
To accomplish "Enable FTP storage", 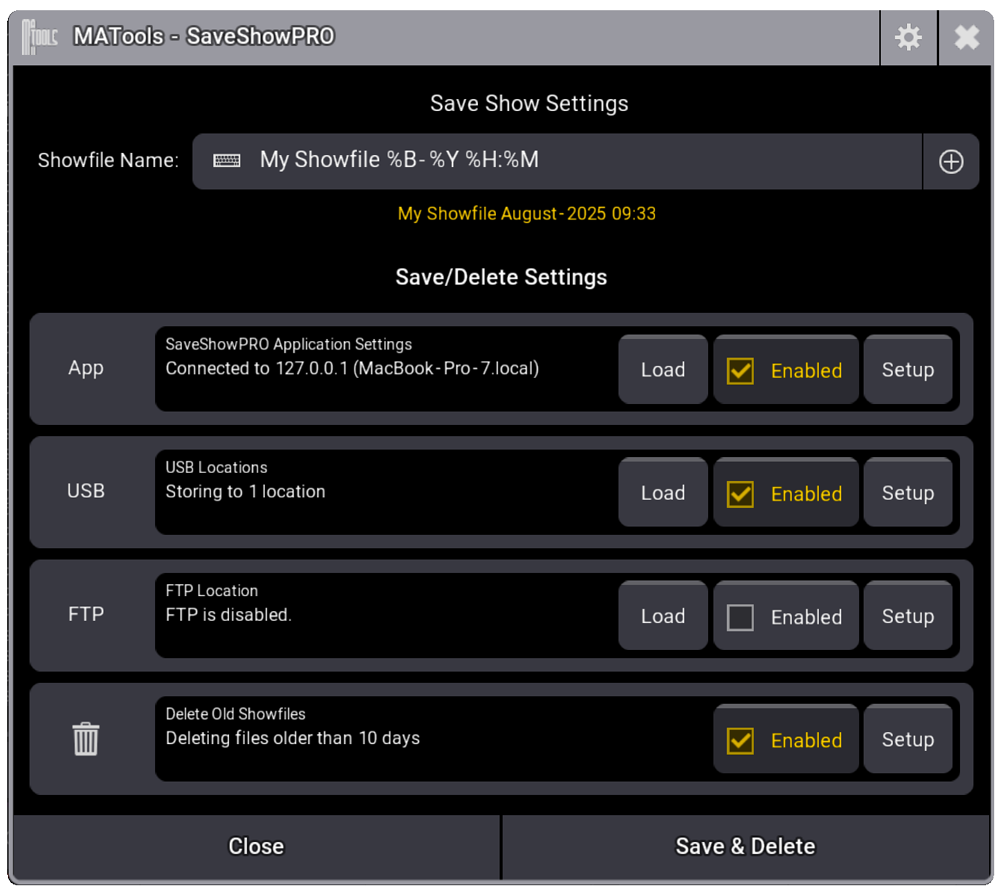I will tap(740, 616).
